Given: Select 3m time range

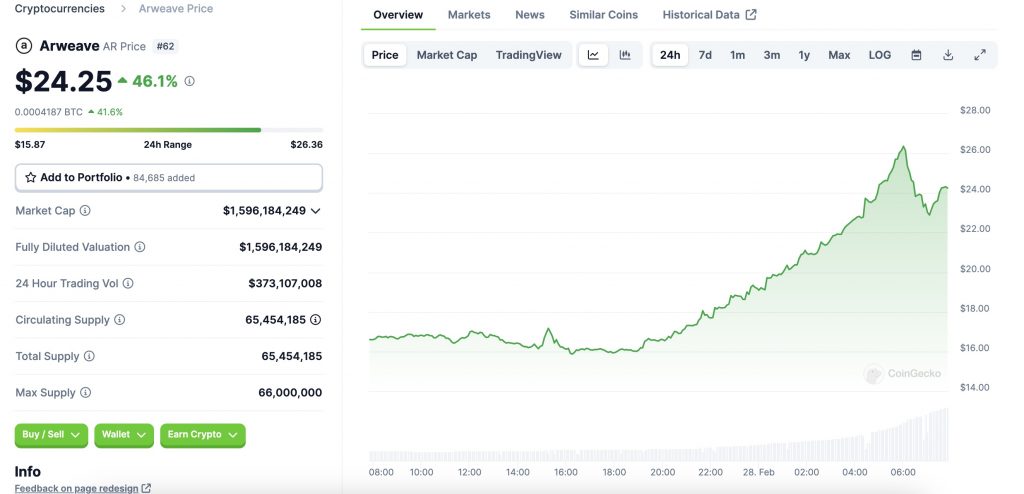Looking at the screenshot, I should [x=772, y=56].
